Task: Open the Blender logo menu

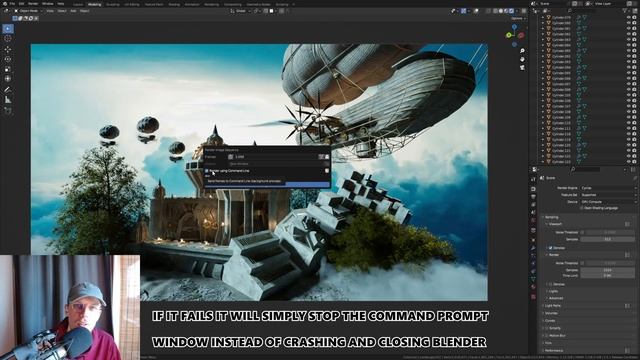Action: pos(5,4)
